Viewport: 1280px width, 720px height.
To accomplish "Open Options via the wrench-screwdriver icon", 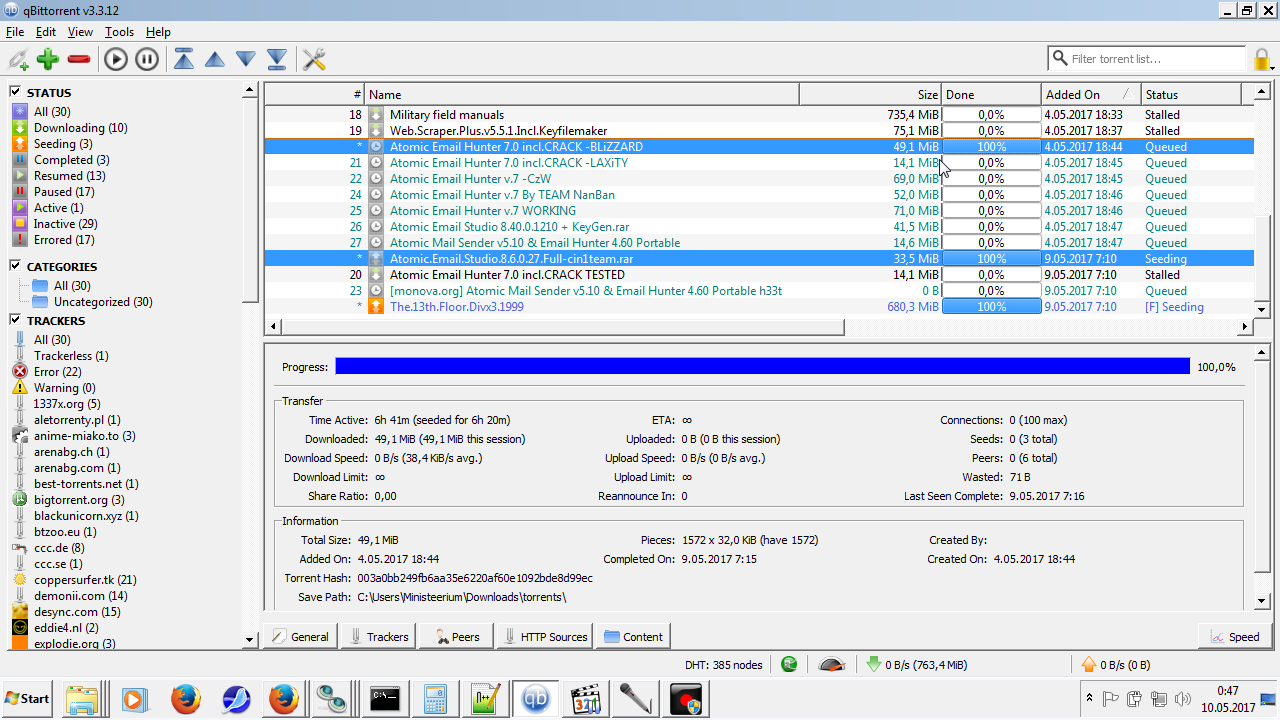I will [314, 59].
